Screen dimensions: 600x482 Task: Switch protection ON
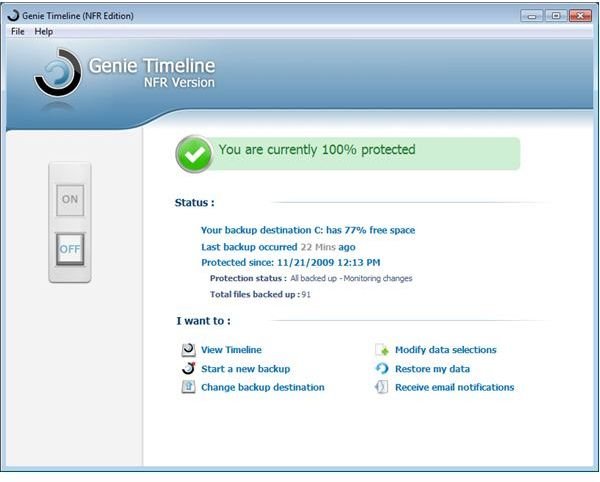pyautogui.click(x=70, y=200)
